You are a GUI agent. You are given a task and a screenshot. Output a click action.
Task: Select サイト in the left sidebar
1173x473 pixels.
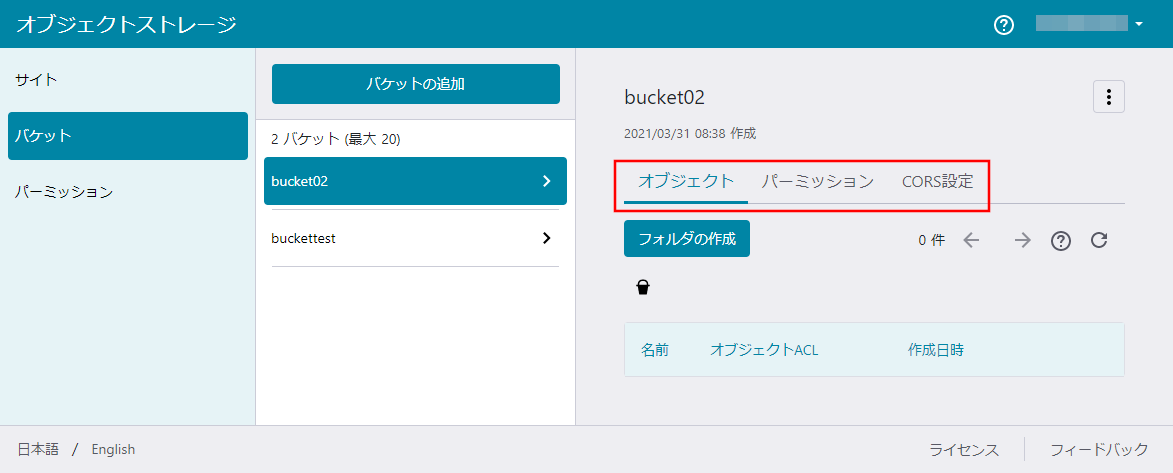click(x=36, y=79)
